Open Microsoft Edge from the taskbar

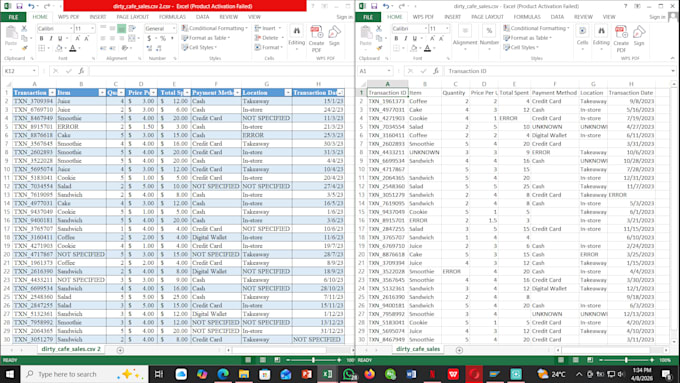[223, 374]
